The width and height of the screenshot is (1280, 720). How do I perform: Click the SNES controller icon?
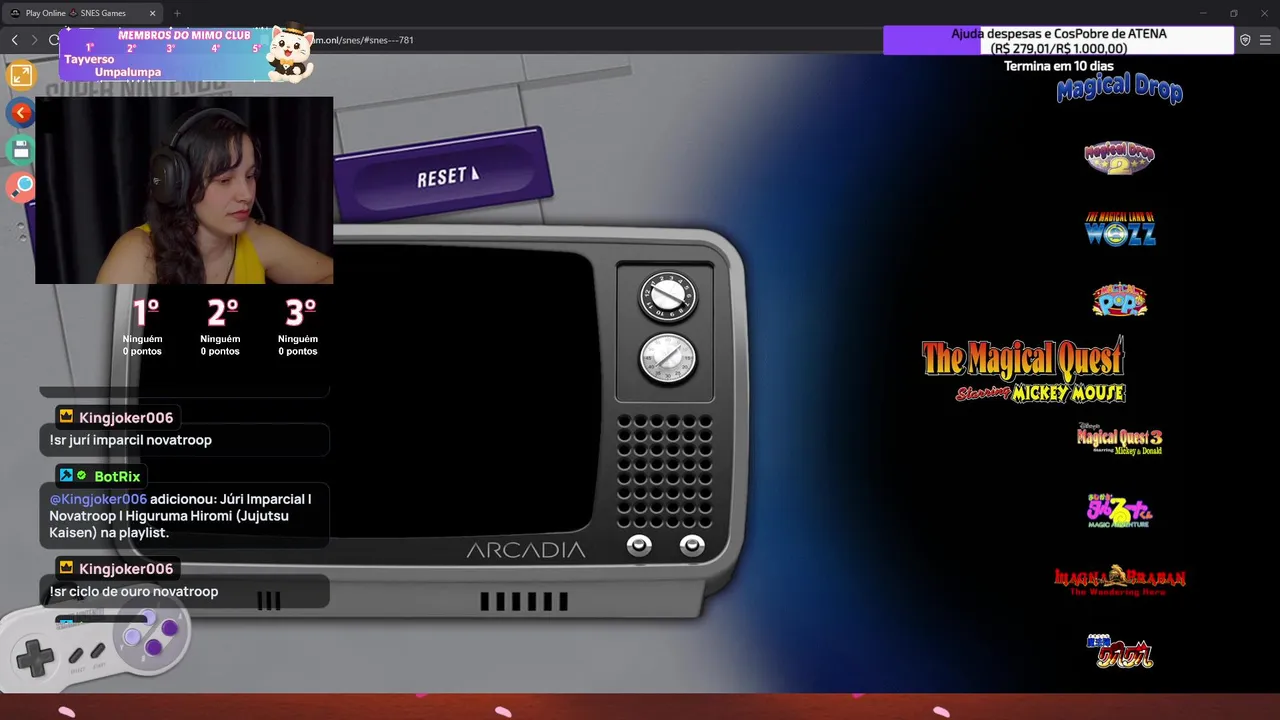(x=97, y=647)
